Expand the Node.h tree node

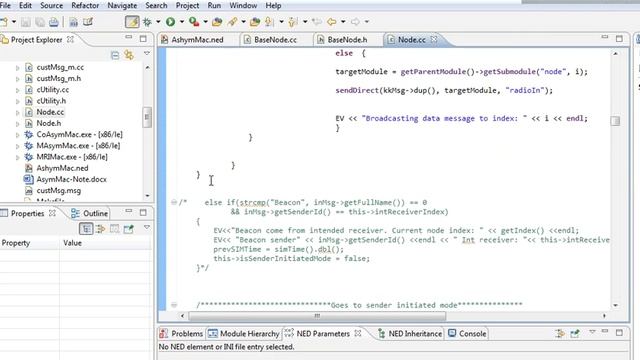18,124
